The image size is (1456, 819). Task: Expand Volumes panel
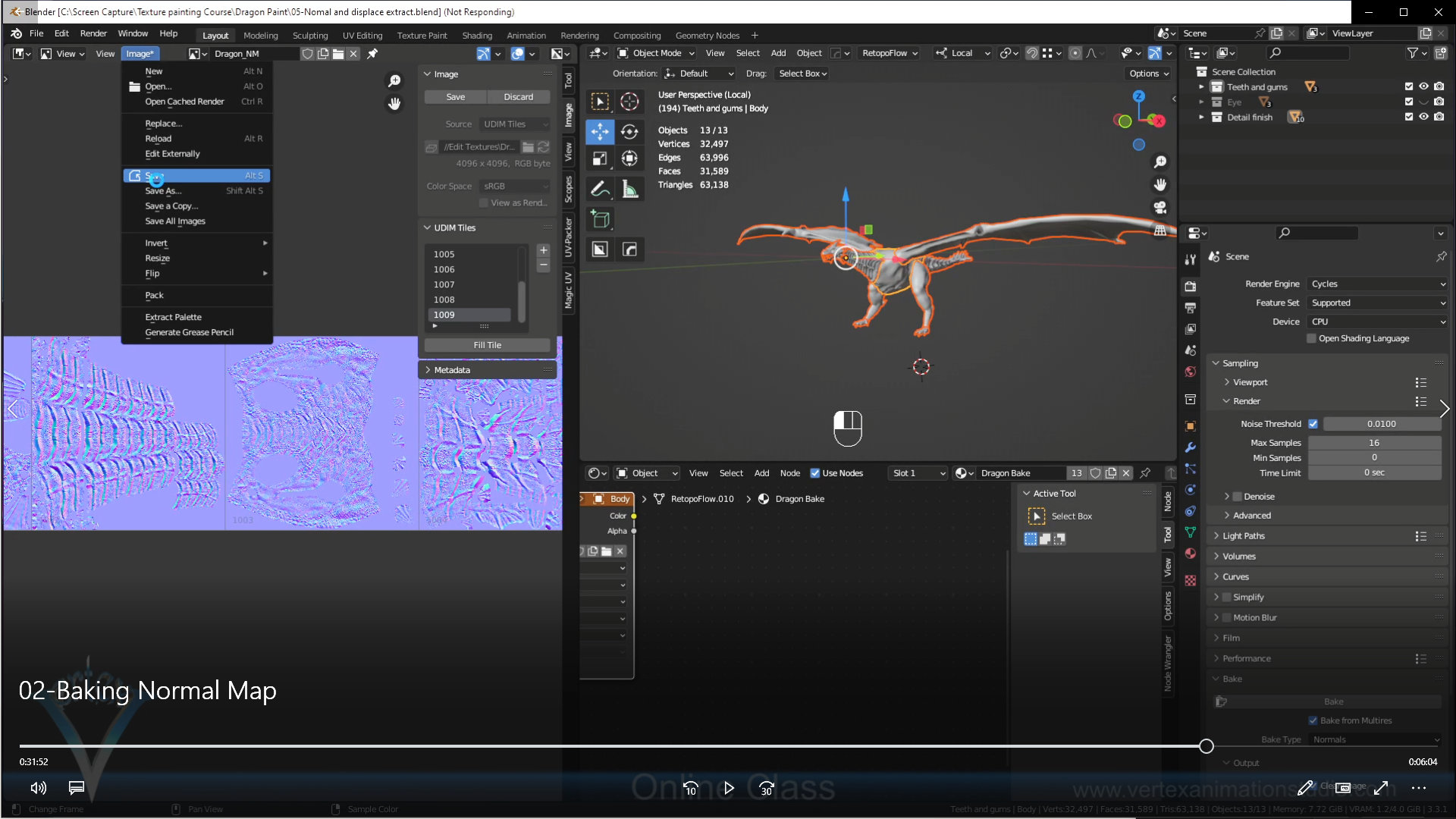click(x=1239, y=557)
